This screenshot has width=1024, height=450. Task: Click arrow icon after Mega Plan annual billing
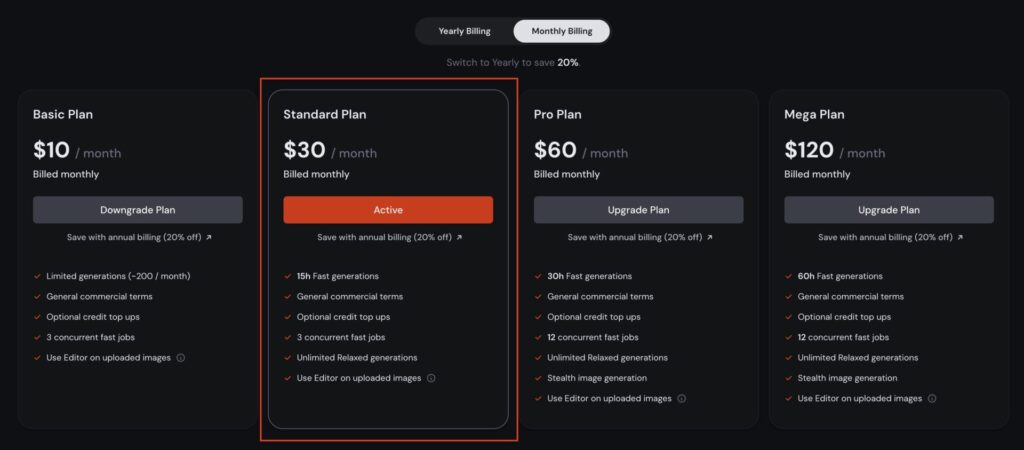[960, 237]
